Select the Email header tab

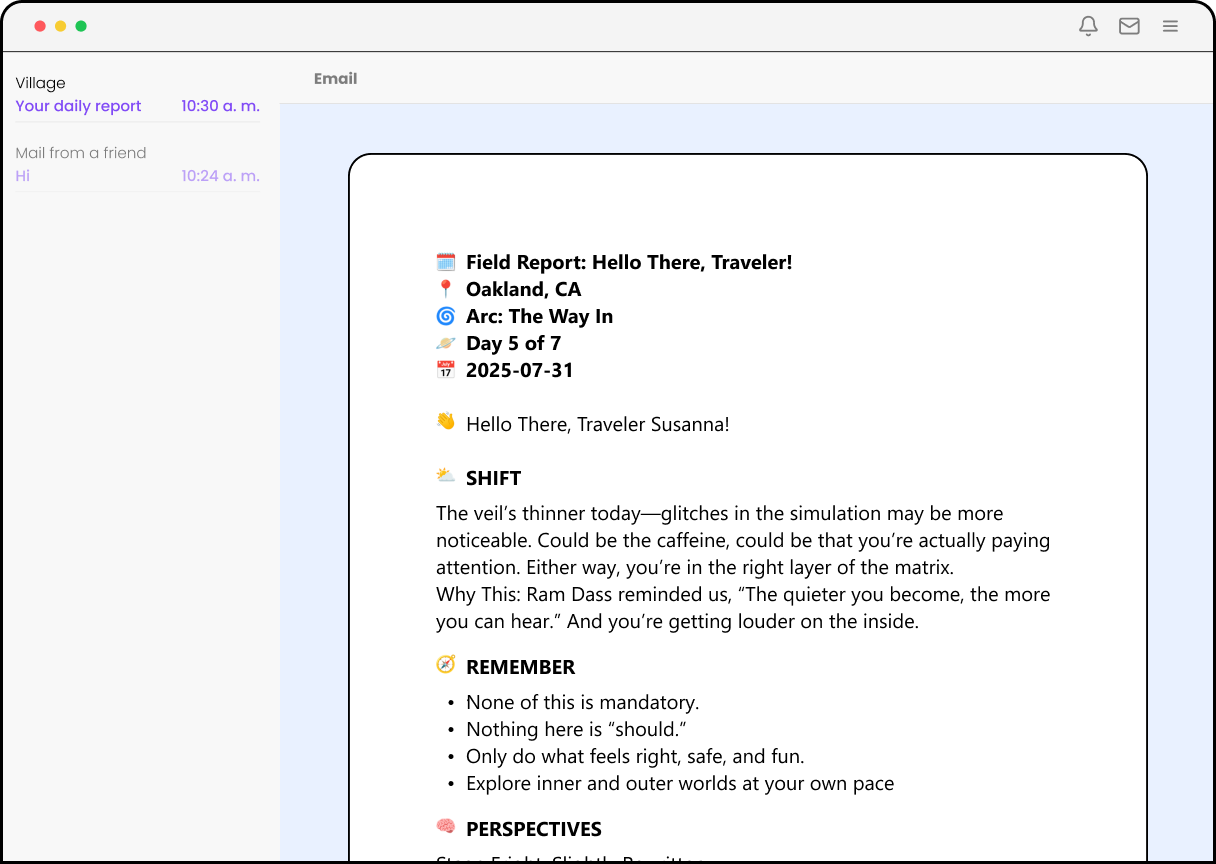[x=335, y=79]
